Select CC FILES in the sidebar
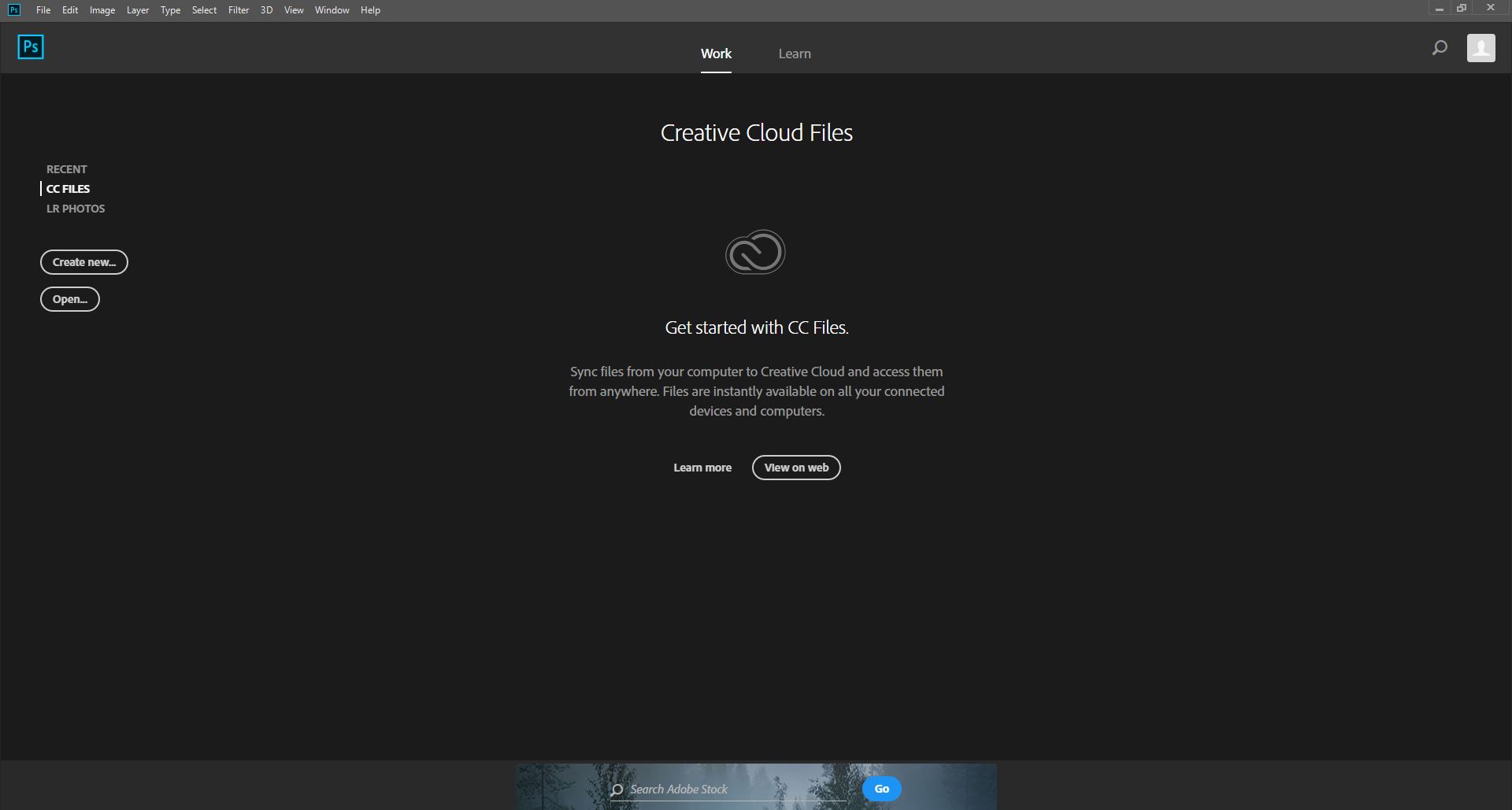 click(x=68, y=189)
